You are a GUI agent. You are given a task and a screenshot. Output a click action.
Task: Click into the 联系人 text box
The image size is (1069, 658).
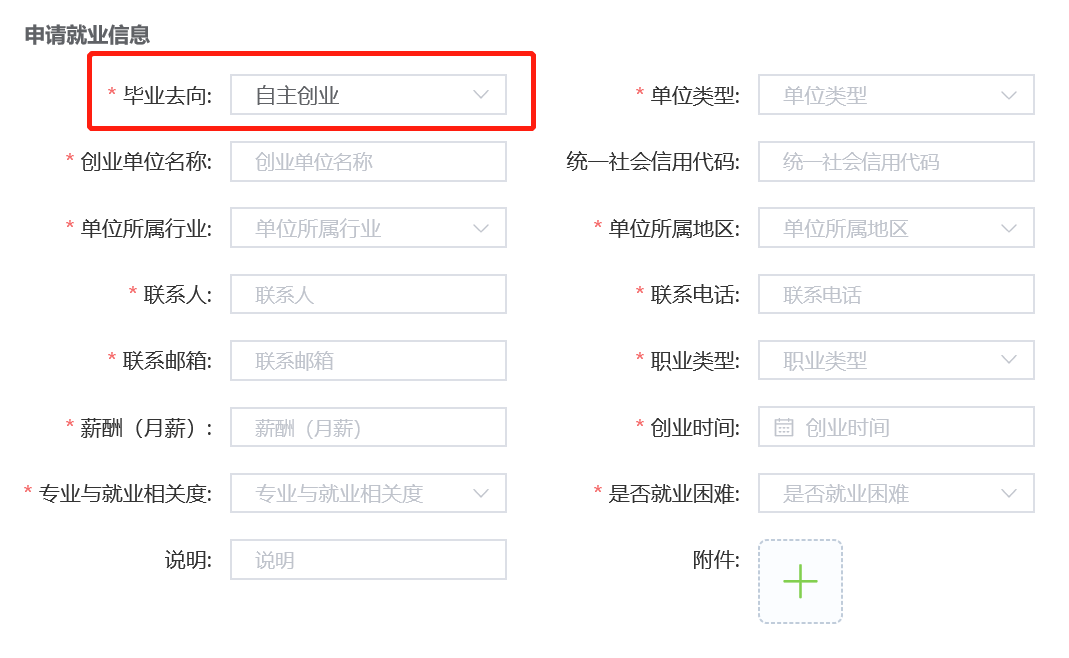[x=368, y=294]
